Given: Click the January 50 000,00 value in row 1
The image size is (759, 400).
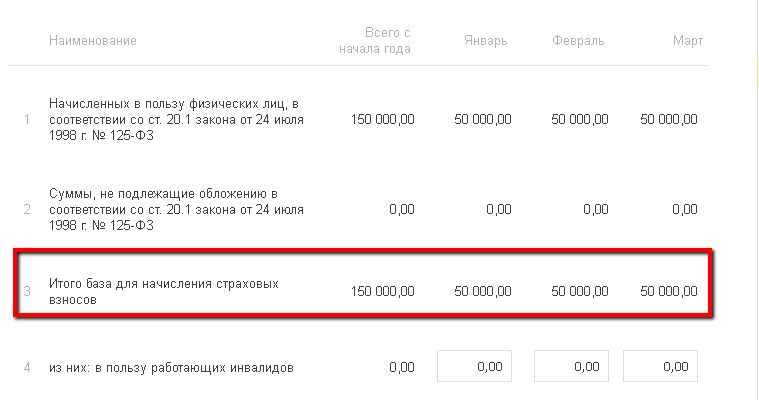Looking at the screenshot, I should click(x=482, y=119).
